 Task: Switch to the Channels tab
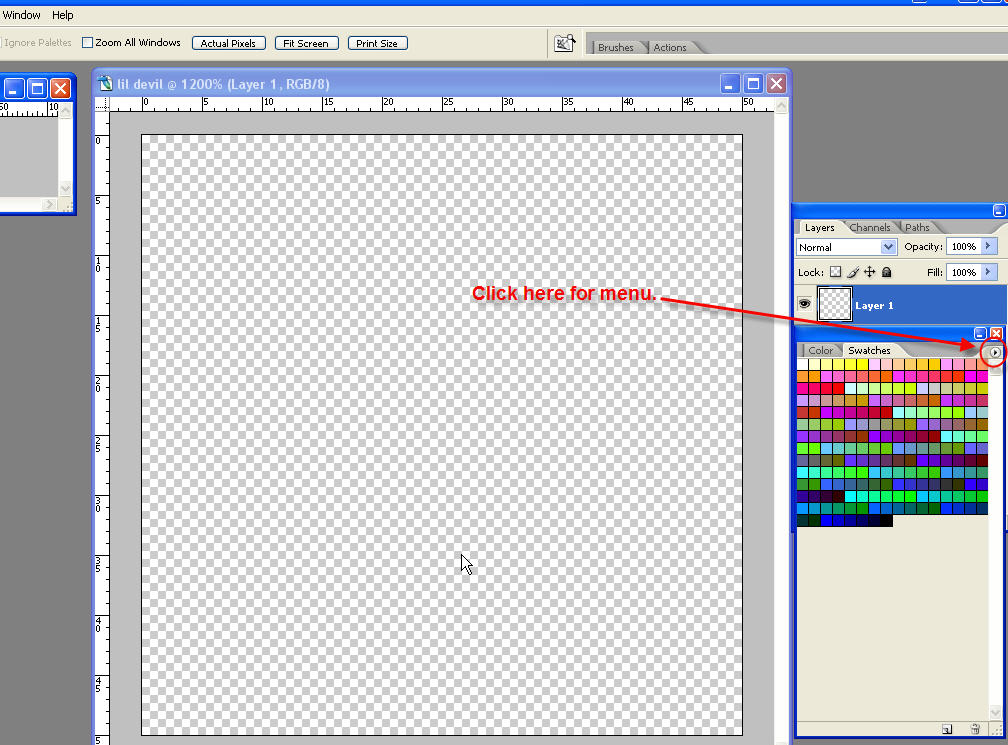click(x=869, y=228)
